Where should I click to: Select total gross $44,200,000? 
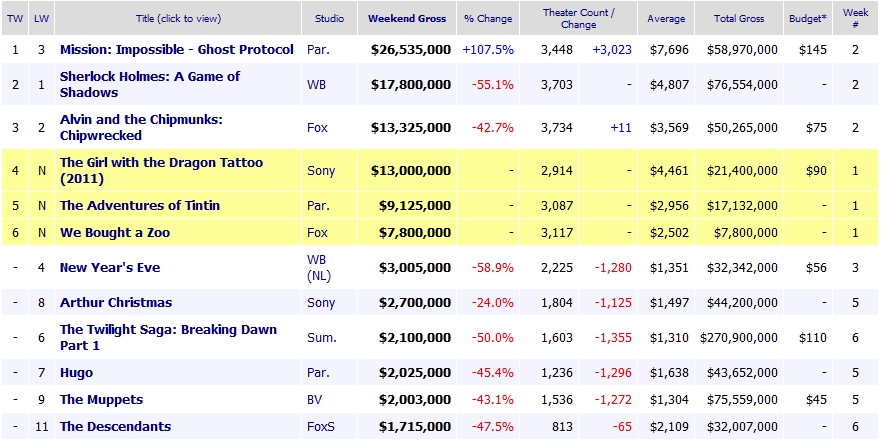(x=742, y=302)
